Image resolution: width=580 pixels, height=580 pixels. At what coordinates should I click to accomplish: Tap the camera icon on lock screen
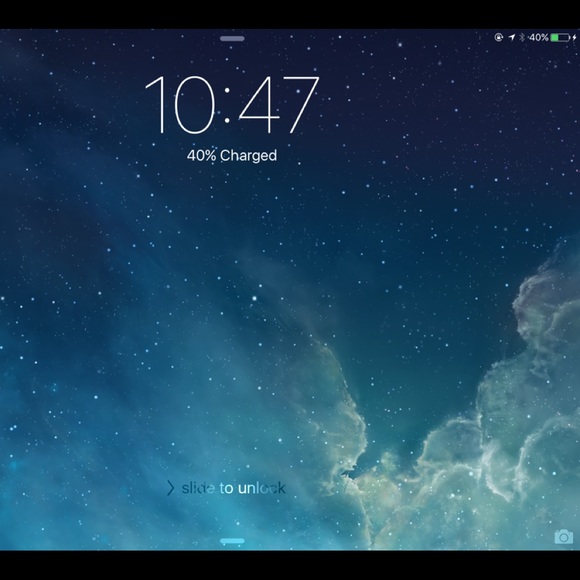tap(563, 536)
